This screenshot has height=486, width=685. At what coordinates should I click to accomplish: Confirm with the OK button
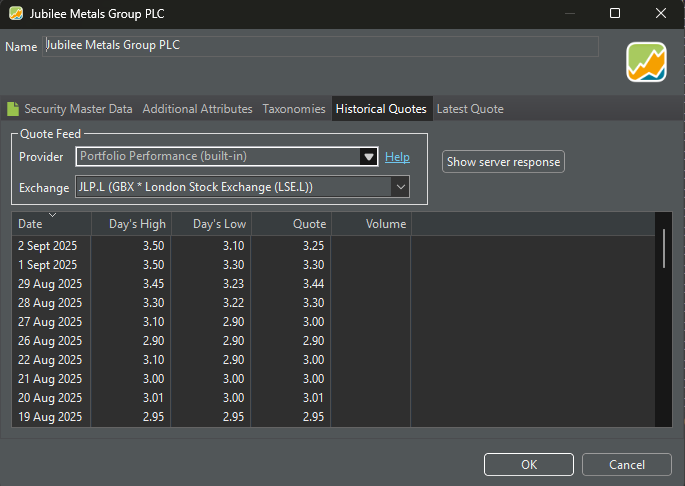click(529, 464)
